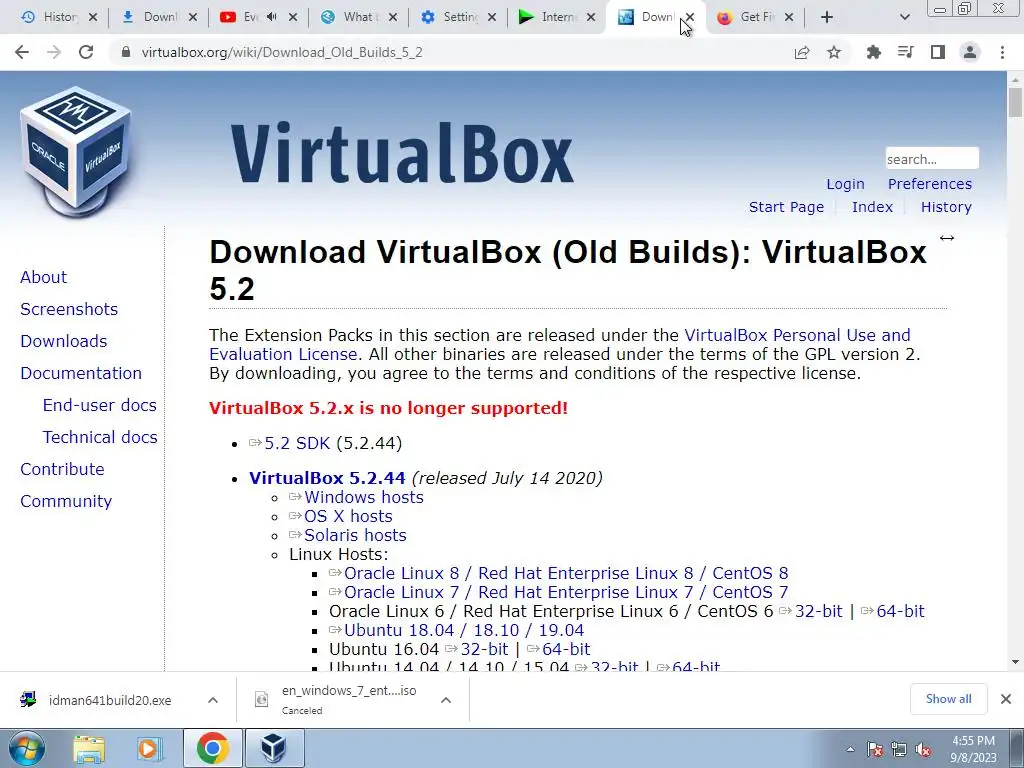
Task: Open the wiki History link
Action: pos(946,207)
